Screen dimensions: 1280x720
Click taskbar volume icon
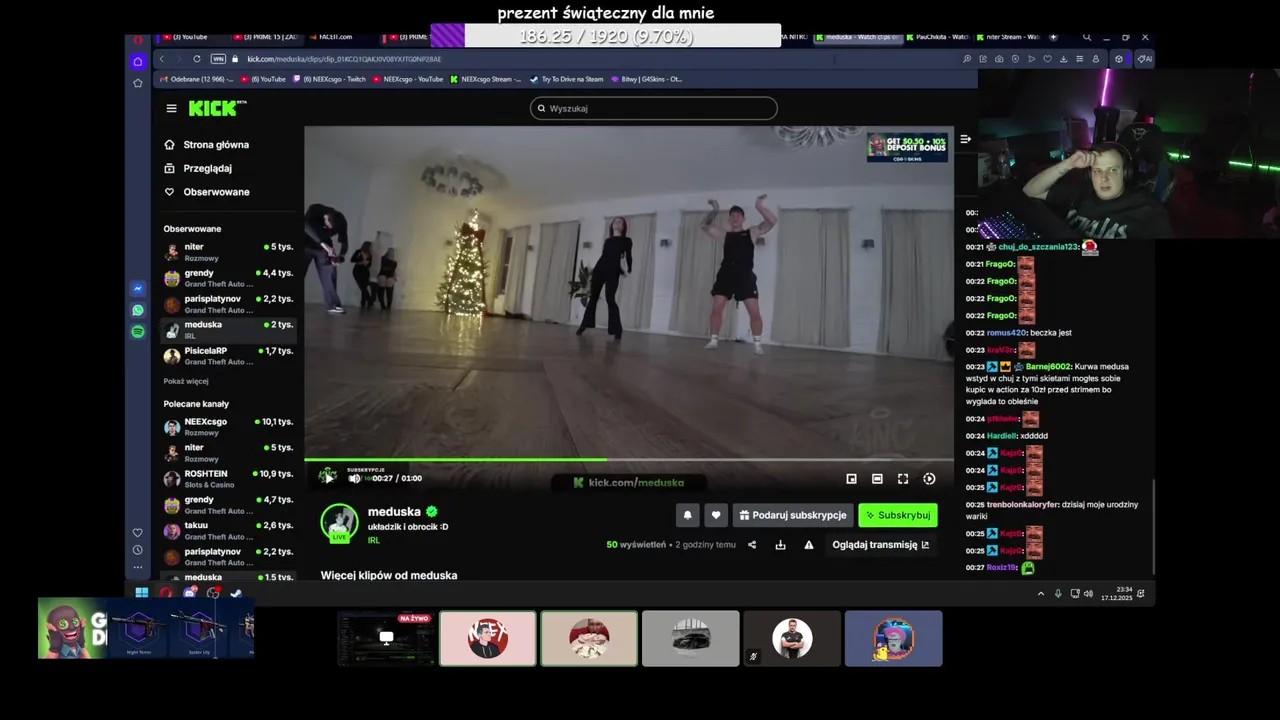[x=1088, y=594]
